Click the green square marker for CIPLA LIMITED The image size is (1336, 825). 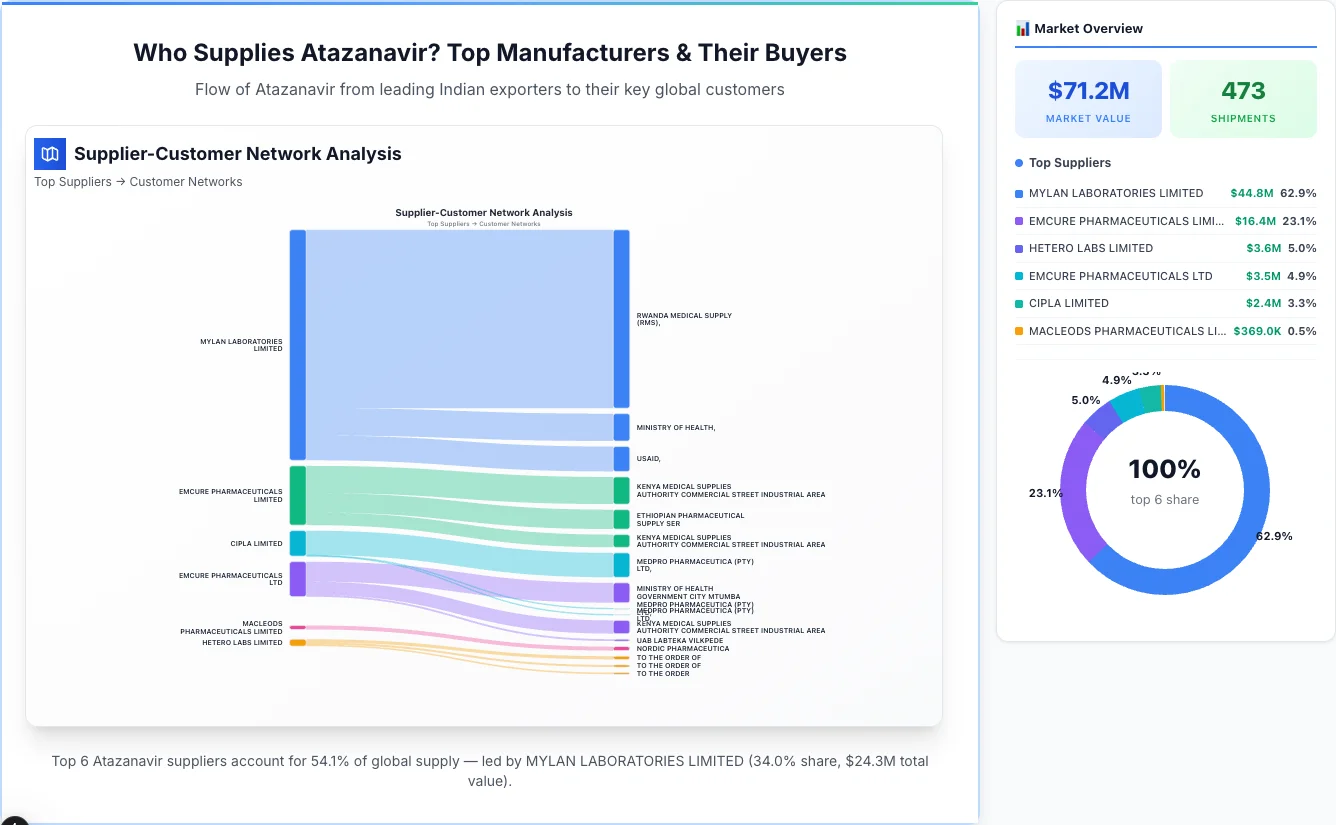[x=1021, y=303]
